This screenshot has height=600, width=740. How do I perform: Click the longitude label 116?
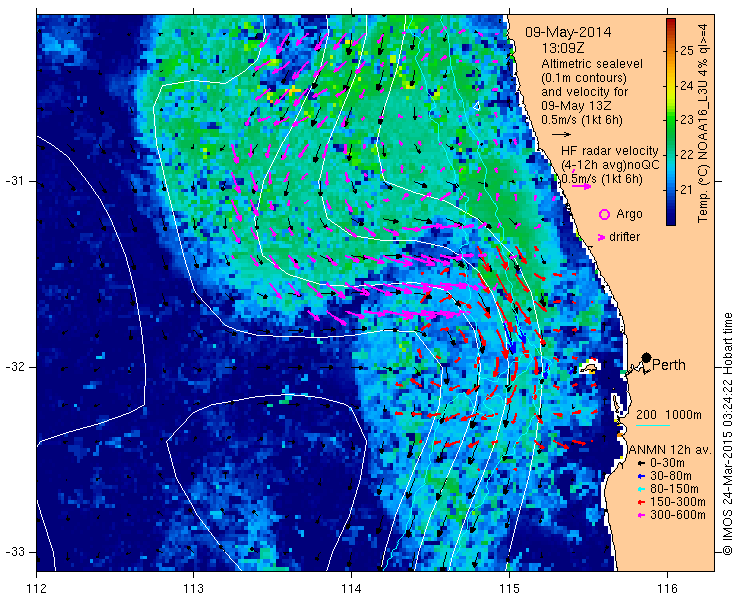click(667, 589)
